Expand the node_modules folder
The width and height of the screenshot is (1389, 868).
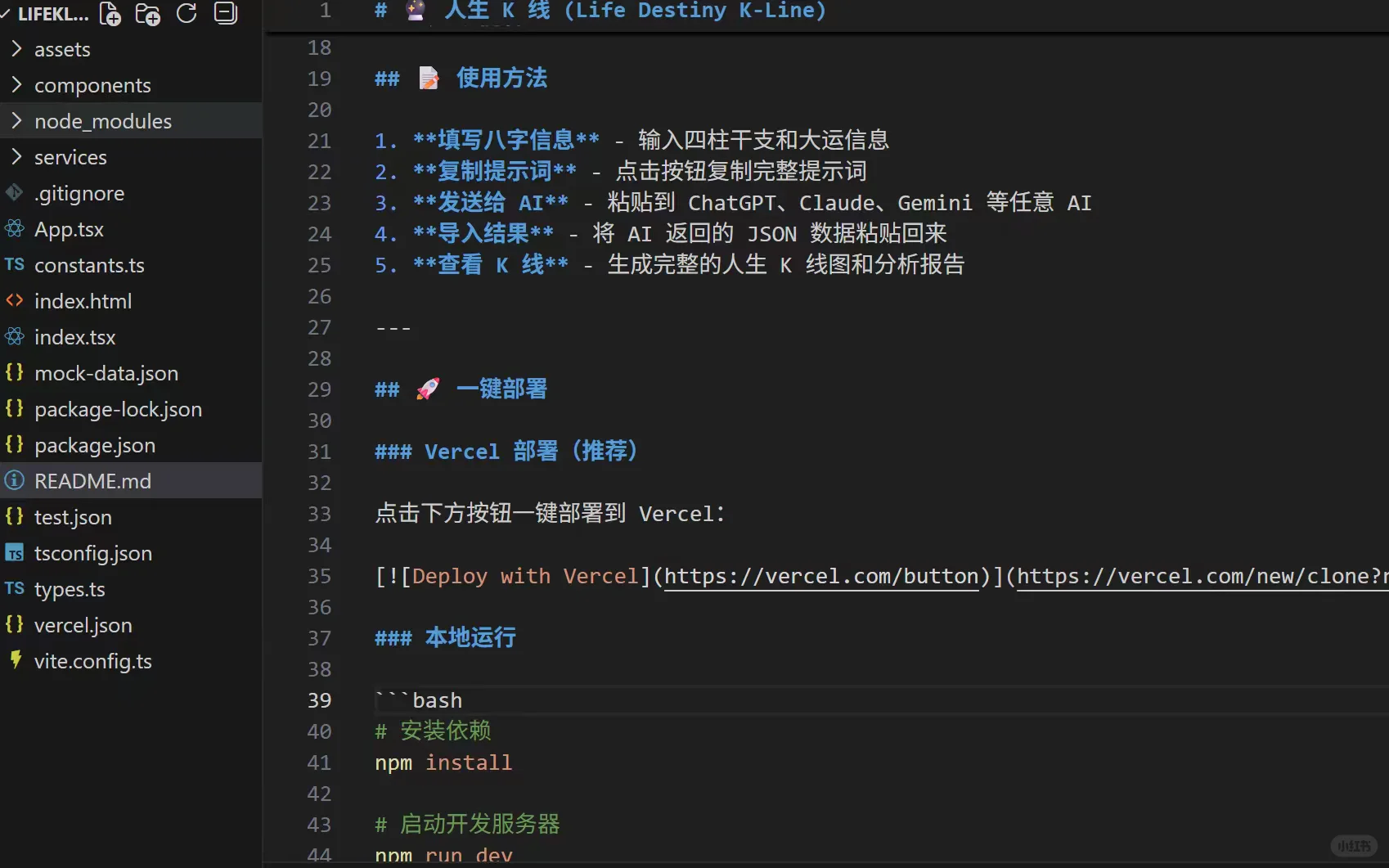coord(16,120)
